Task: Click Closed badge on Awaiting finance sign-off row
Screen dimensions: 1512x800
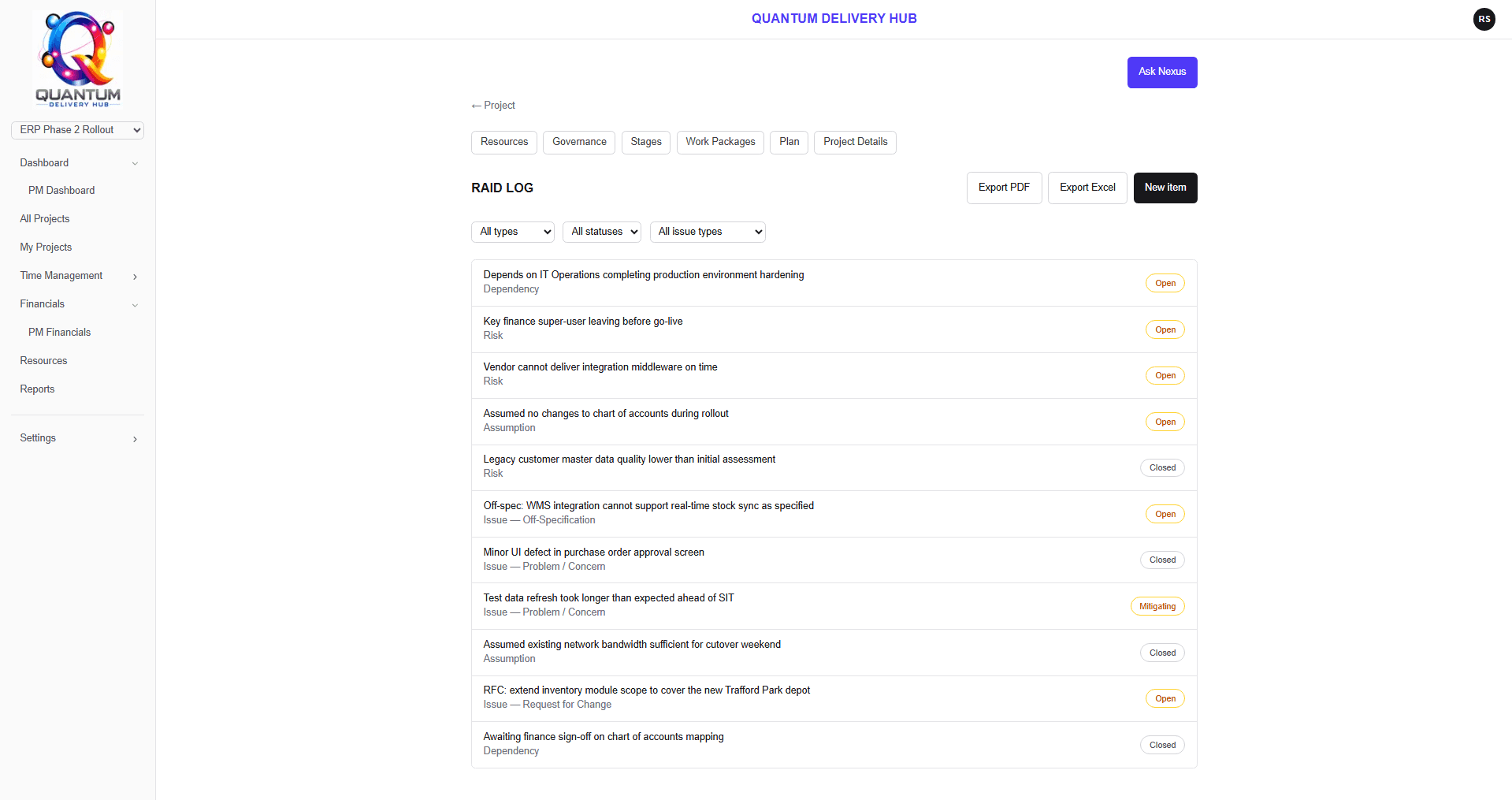Action: (x=1162, y=746)
